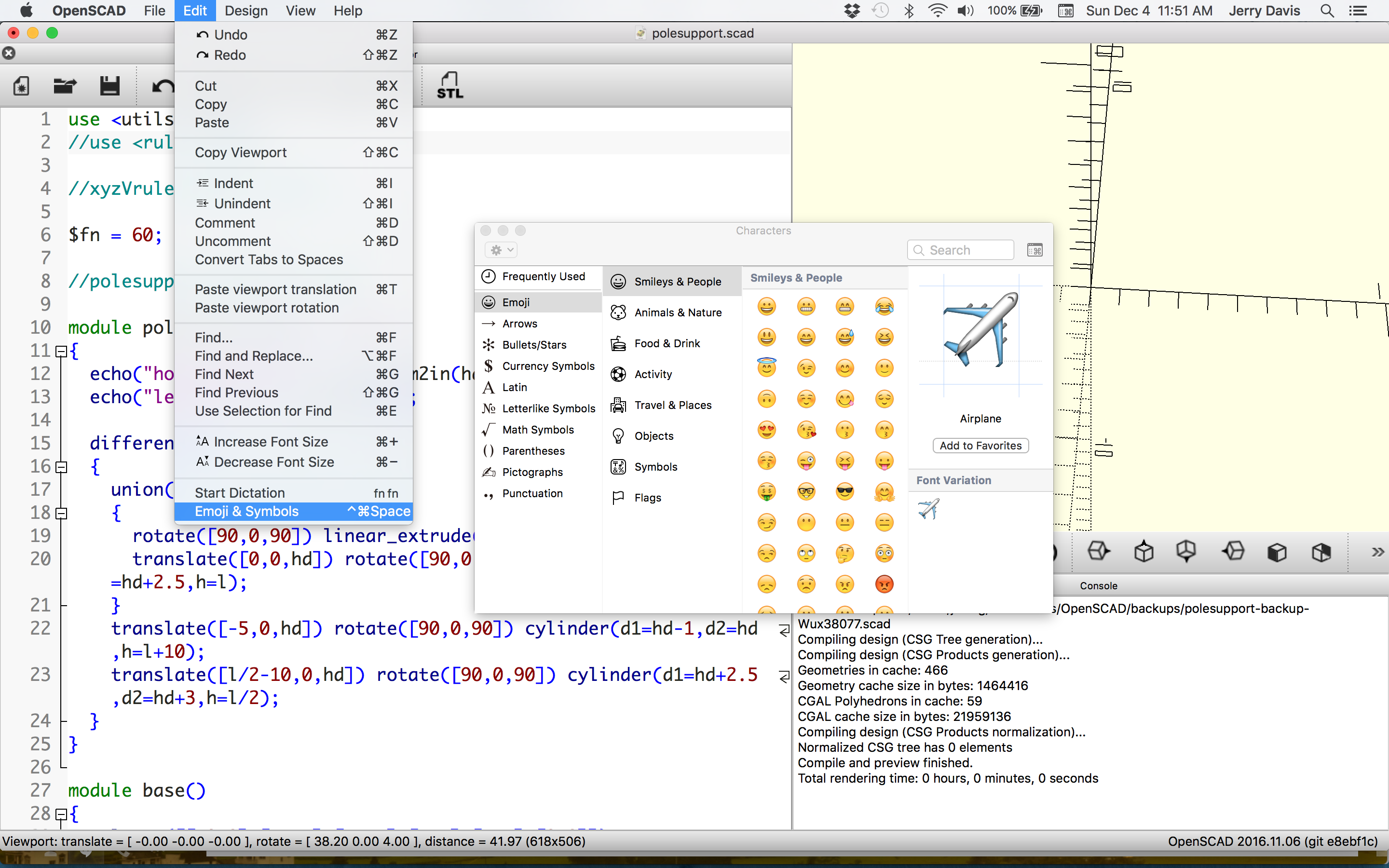Viewport: 1389px width, 868px height.
Task: Select the Right view cube icon
Action: click(x=1099, y=552)
